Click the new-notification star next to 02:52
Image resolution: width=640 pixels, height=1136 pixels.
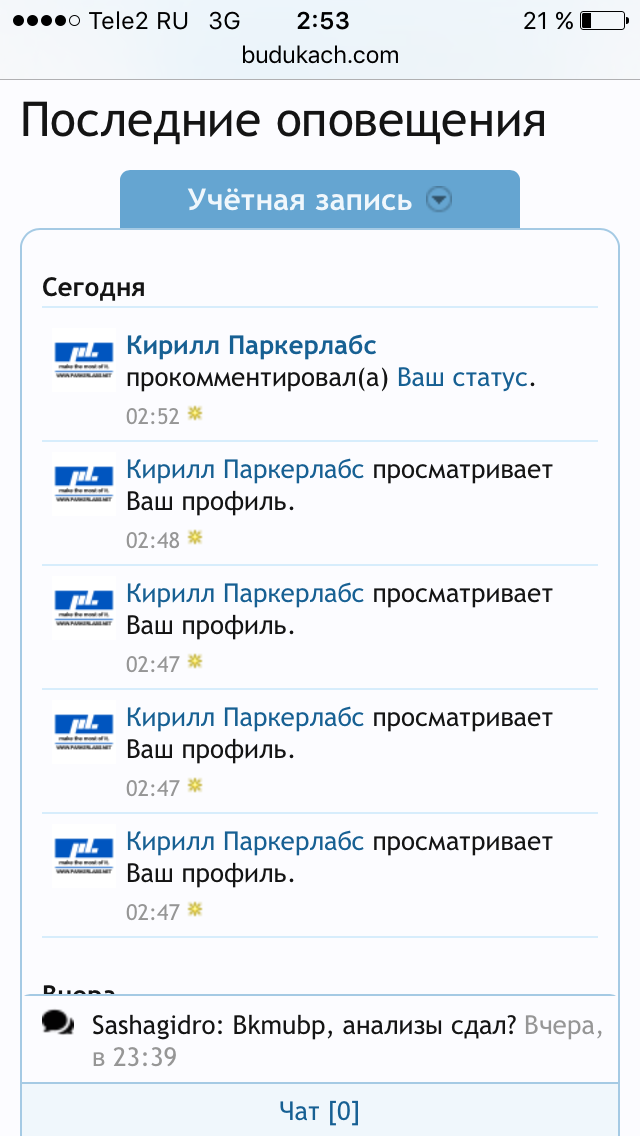pos(195,414)
